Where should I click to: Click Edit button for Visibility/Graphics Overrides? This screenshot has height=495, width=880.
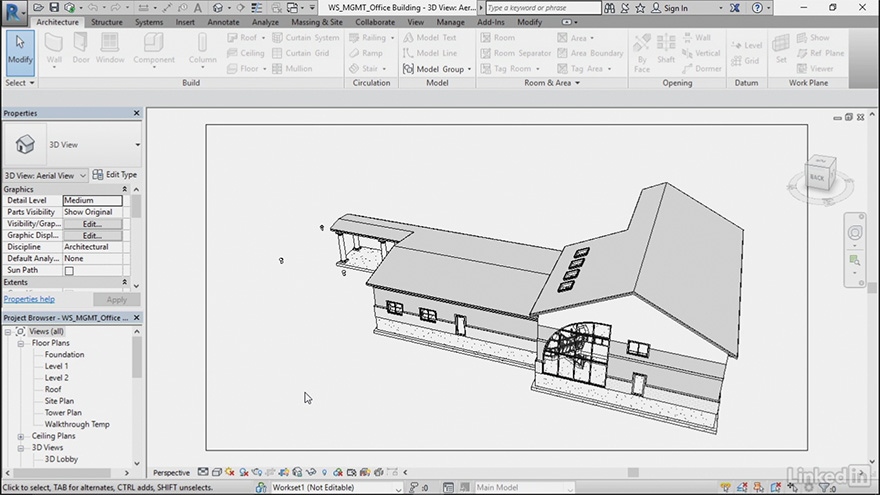[92, 224]
